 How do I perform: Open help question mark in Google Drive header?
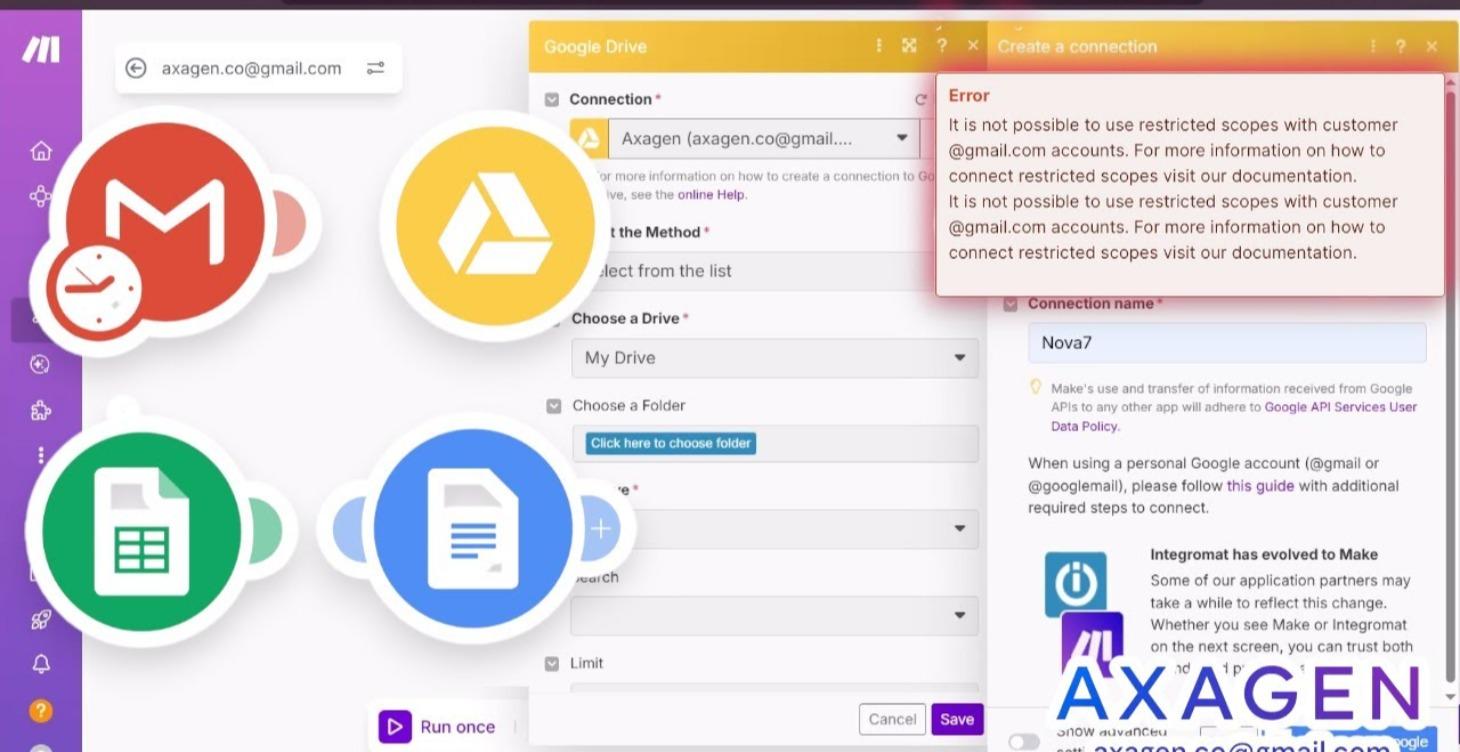pyautogui.click(x=941, y=46)
